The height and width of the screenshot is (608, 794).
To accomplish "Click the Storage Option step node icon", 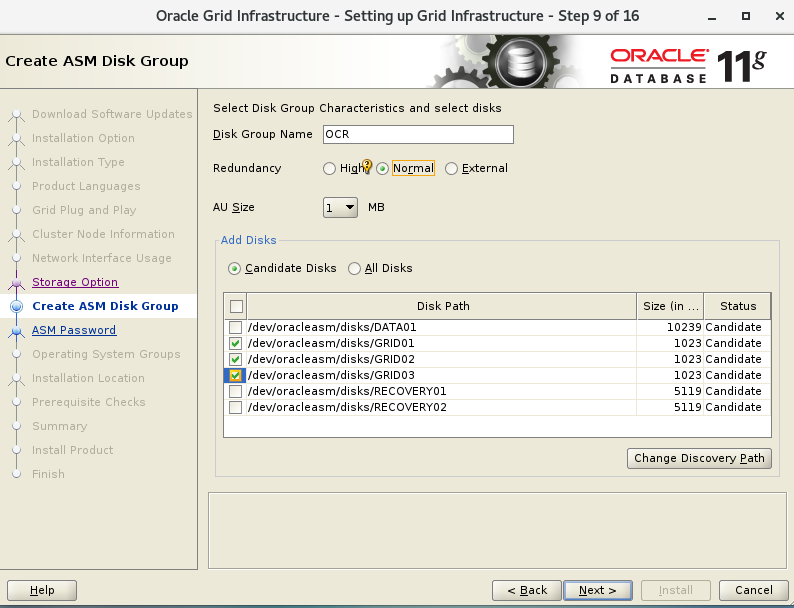I will [x=16, y=282].
